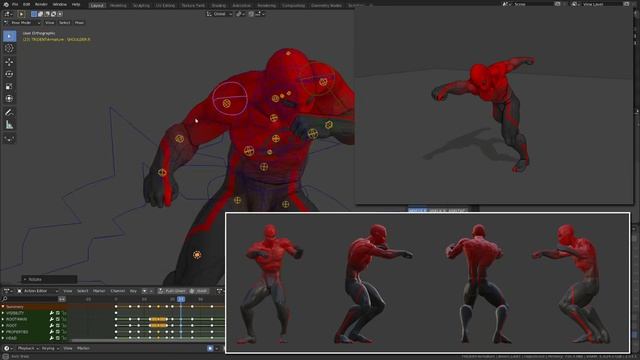Viewport: 640px width, 360px height.
Task: Open the Help menu
Action: 76,4
